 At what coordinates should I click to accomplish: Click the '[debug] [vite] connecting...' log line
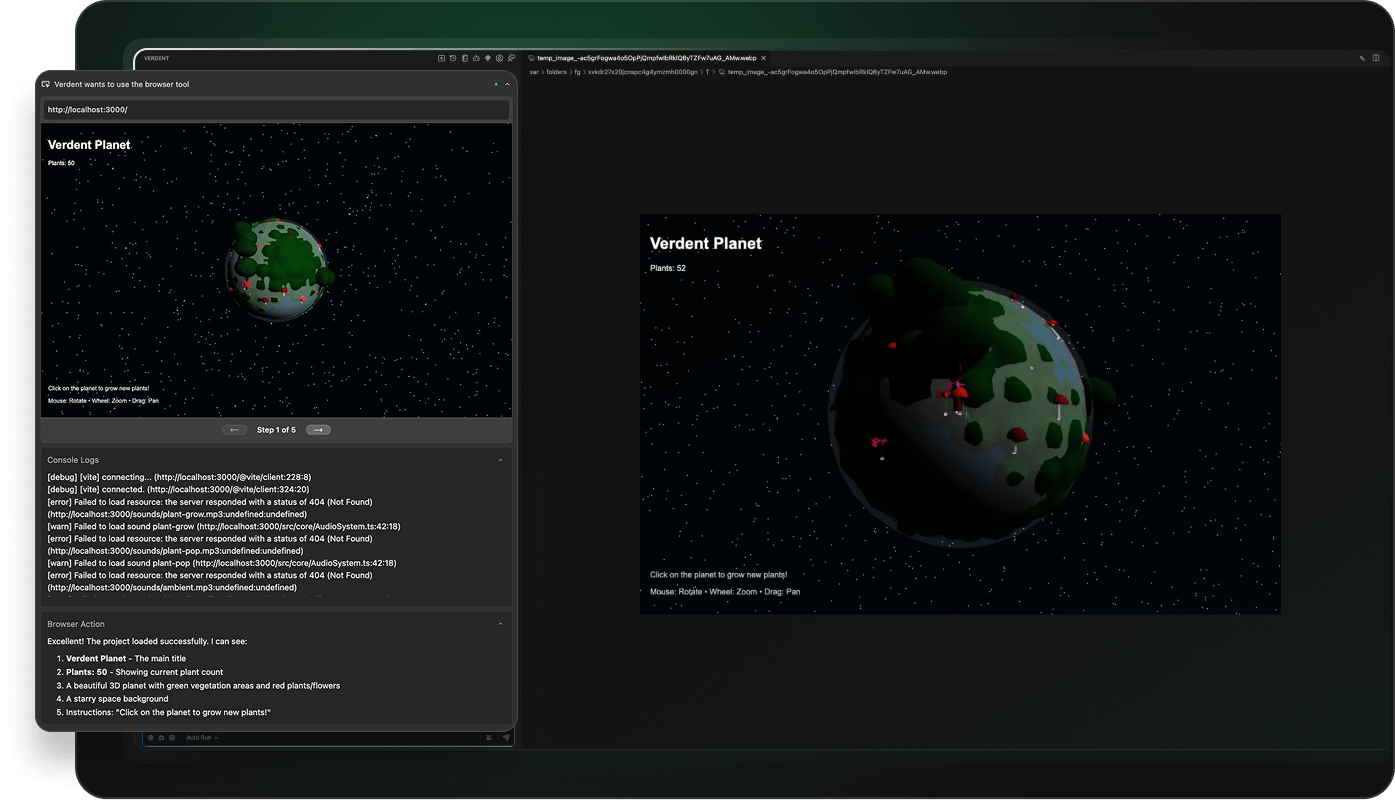[x=179, y=477]
